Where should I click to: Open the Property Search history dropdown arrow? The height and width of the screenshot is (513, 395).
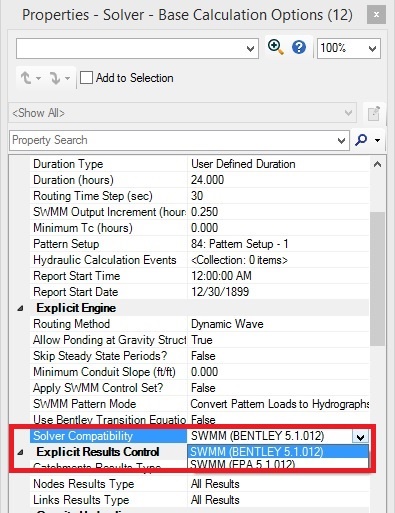(341, 140)
